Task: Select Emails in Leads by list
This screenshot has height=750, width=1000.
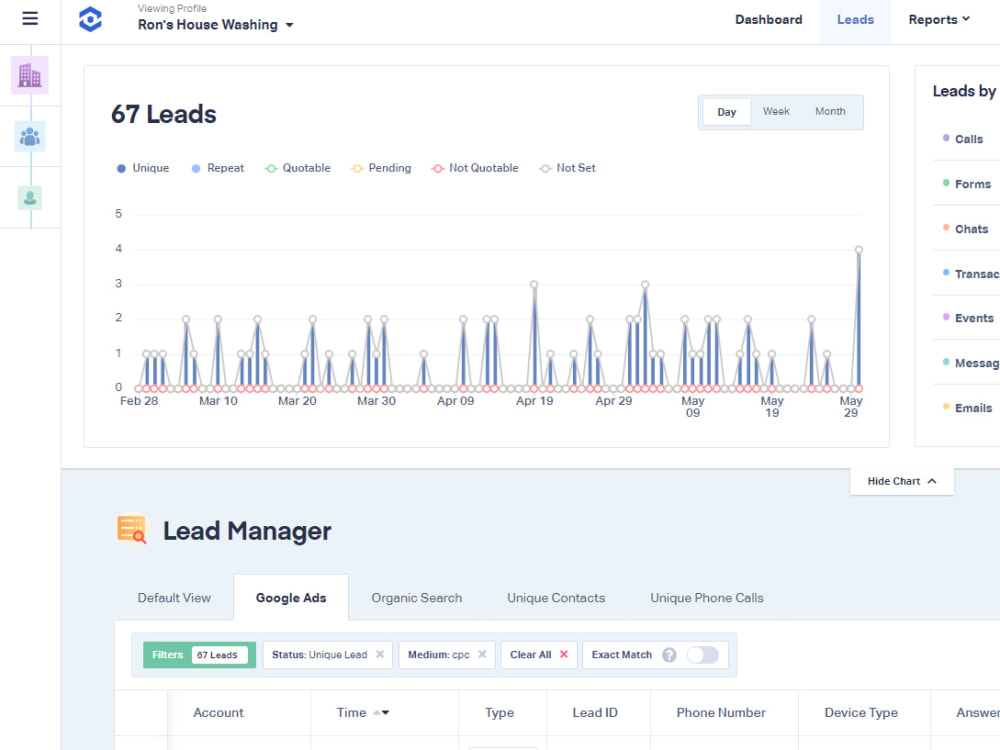Action: click(973, 408)
